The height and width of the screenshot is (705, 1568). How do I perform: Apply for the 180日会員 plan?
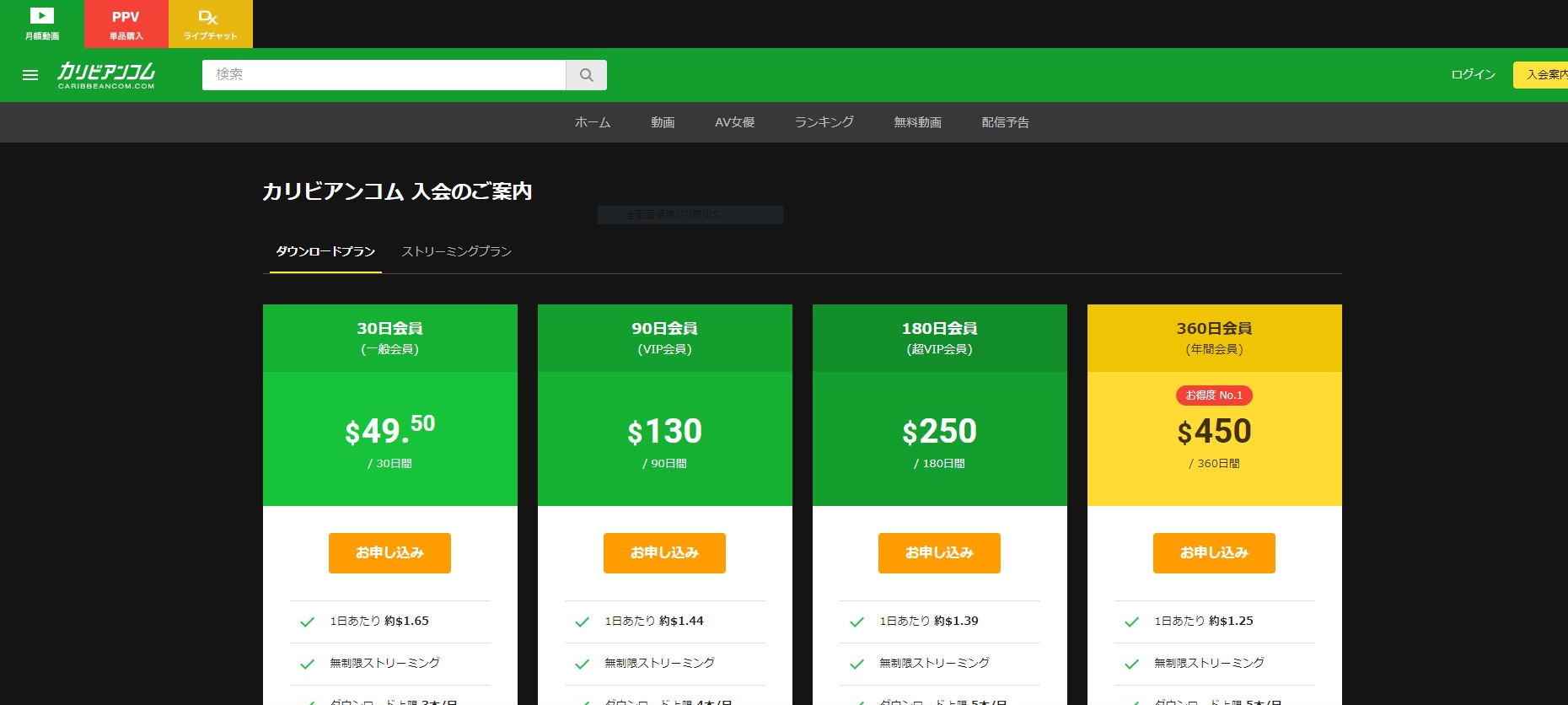(x=939, y=553)
